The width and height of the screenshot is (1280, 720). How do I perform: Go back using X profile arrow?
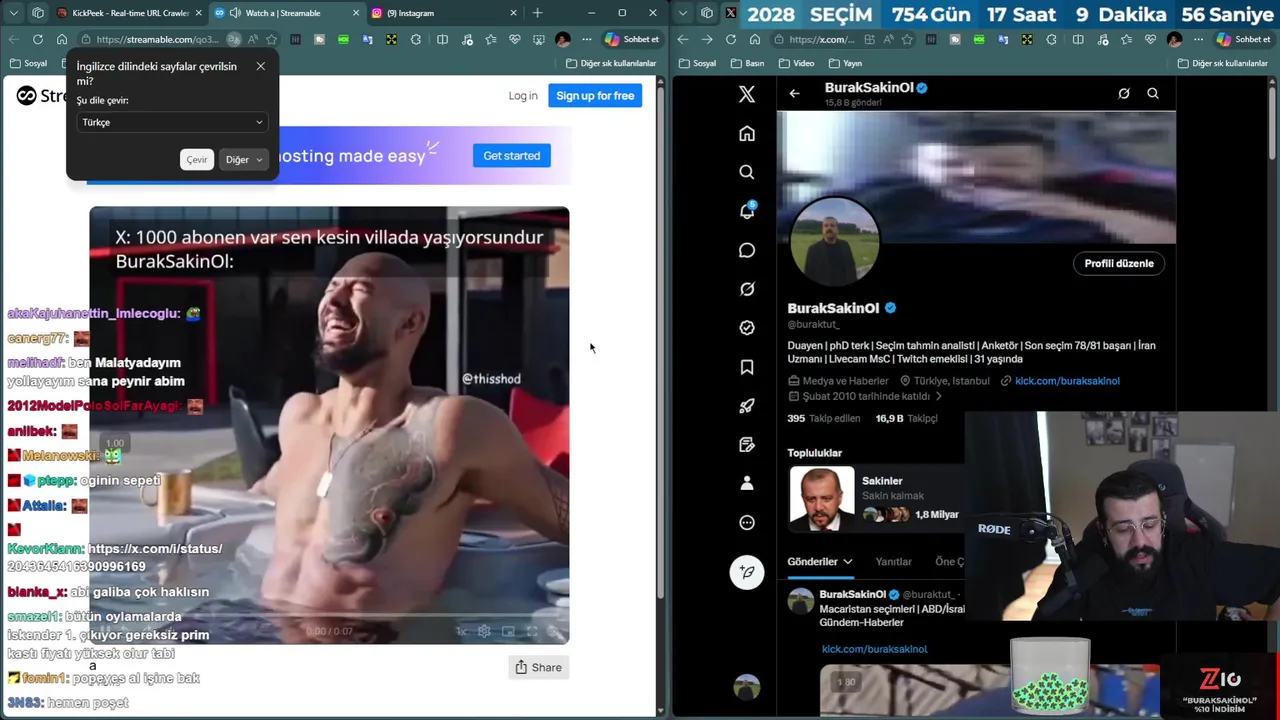coord(794,94)
